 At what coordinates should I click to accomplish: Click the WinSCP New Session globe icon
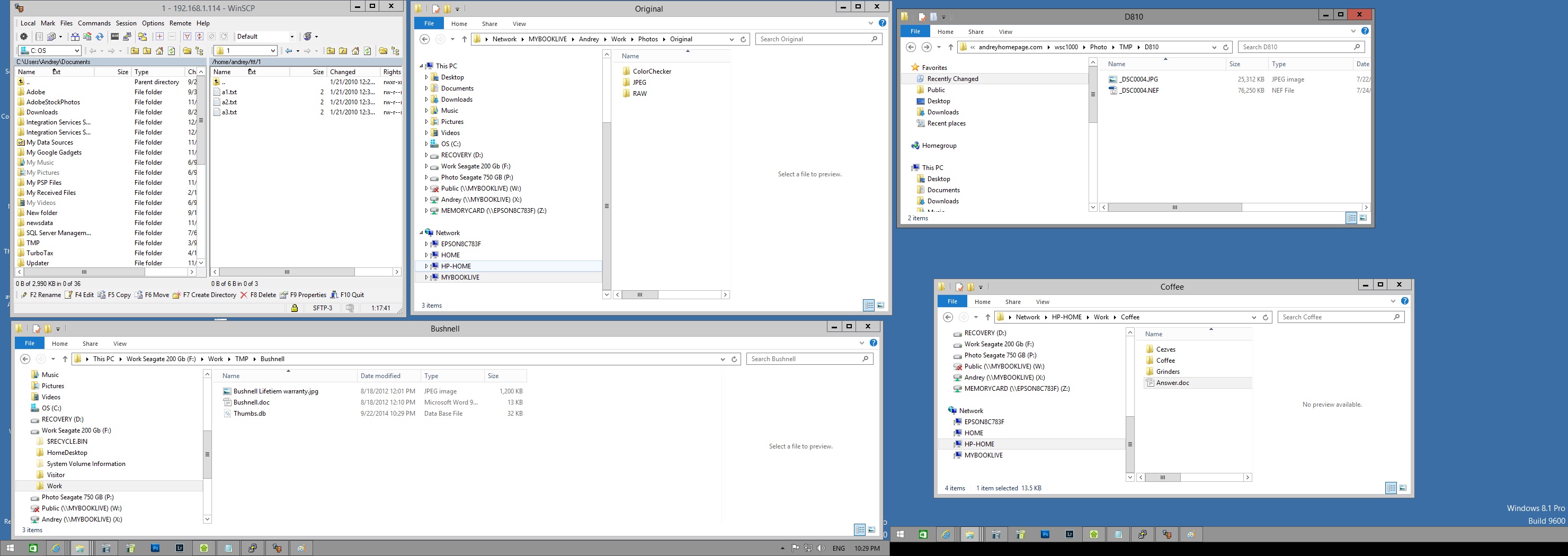(x=308, y=37)
